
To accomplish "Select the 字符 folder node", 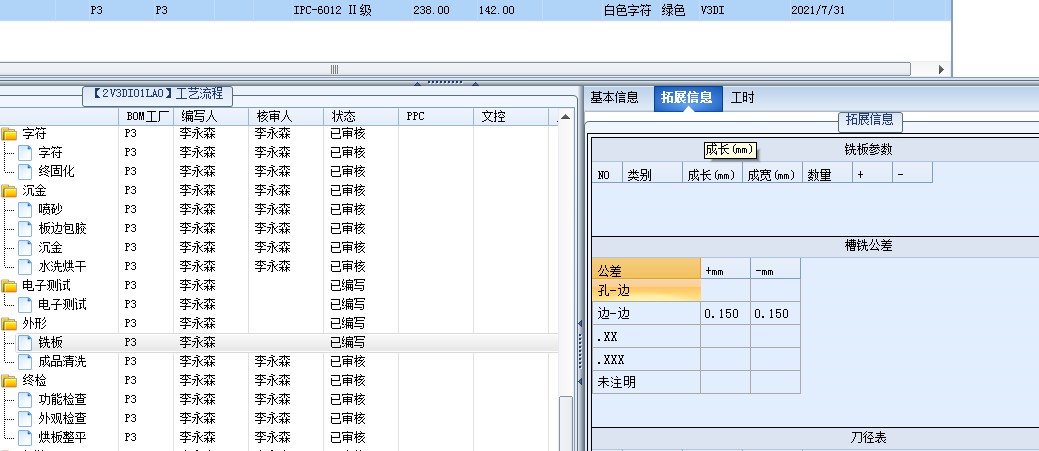I will coord(34,134).
